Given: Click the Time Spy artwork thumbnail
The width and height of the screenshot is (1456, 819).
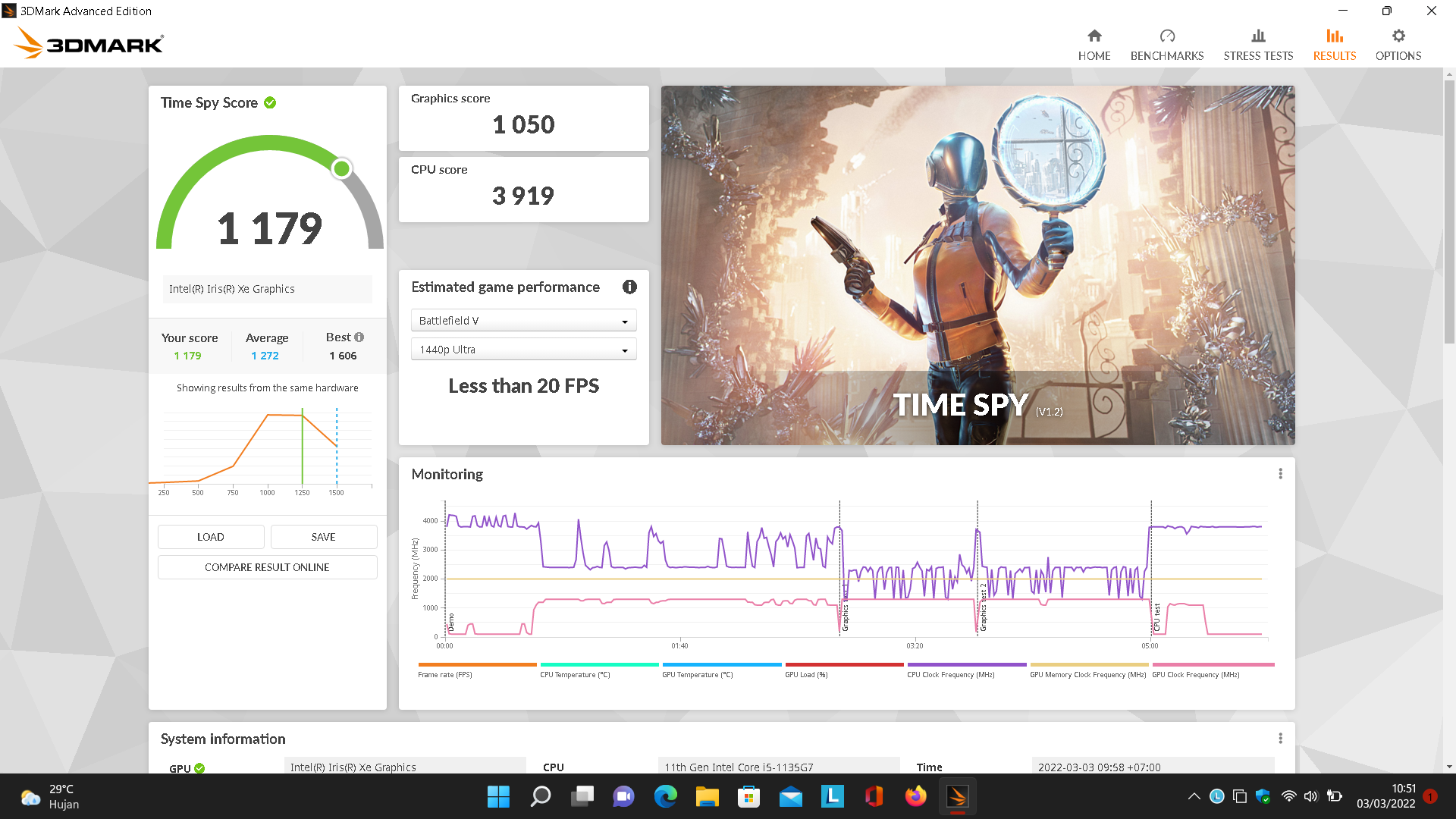Looking at the screenshot, I should click(977, 265).
